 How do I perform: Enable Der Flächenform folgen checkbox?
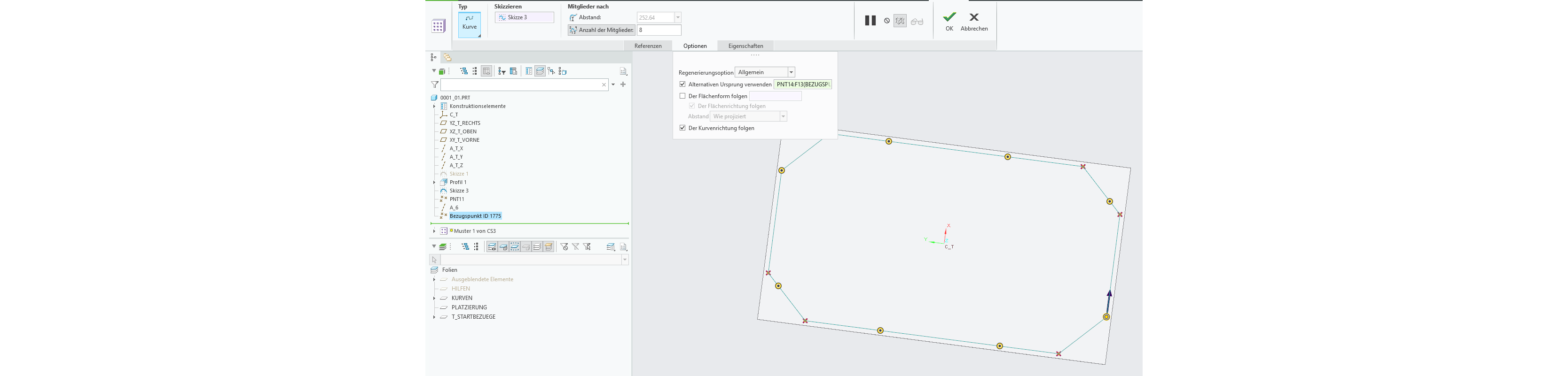pyautogui.click(x=682, y=96)
